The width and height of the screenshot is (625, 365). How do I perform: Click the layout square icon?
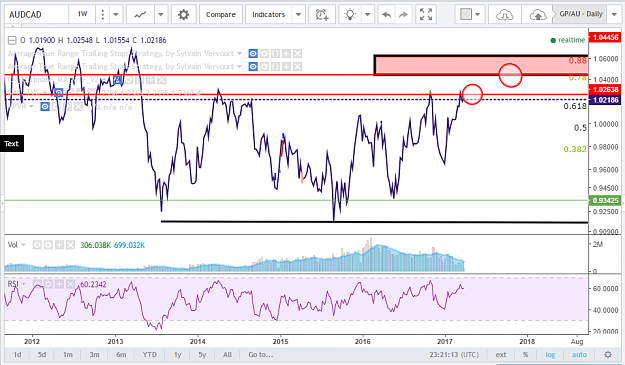click(466, 15)
